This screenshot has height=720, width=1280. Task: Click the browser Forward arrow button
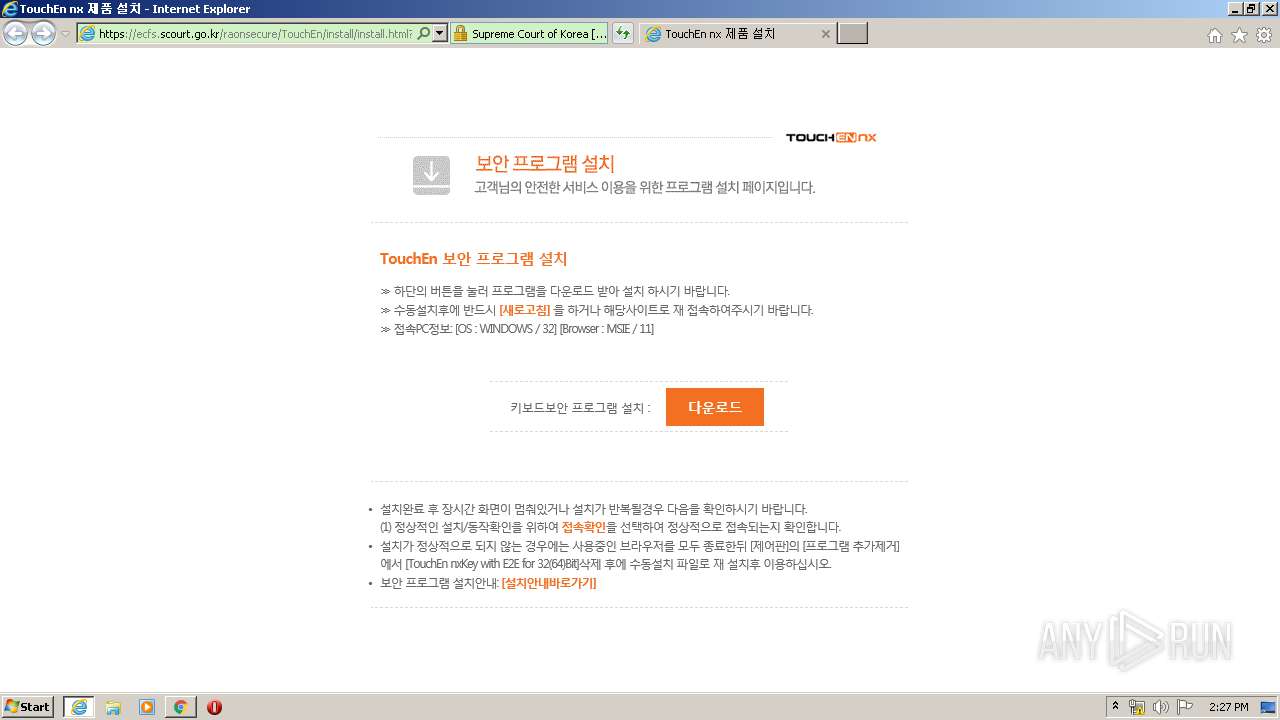point(43,34)
